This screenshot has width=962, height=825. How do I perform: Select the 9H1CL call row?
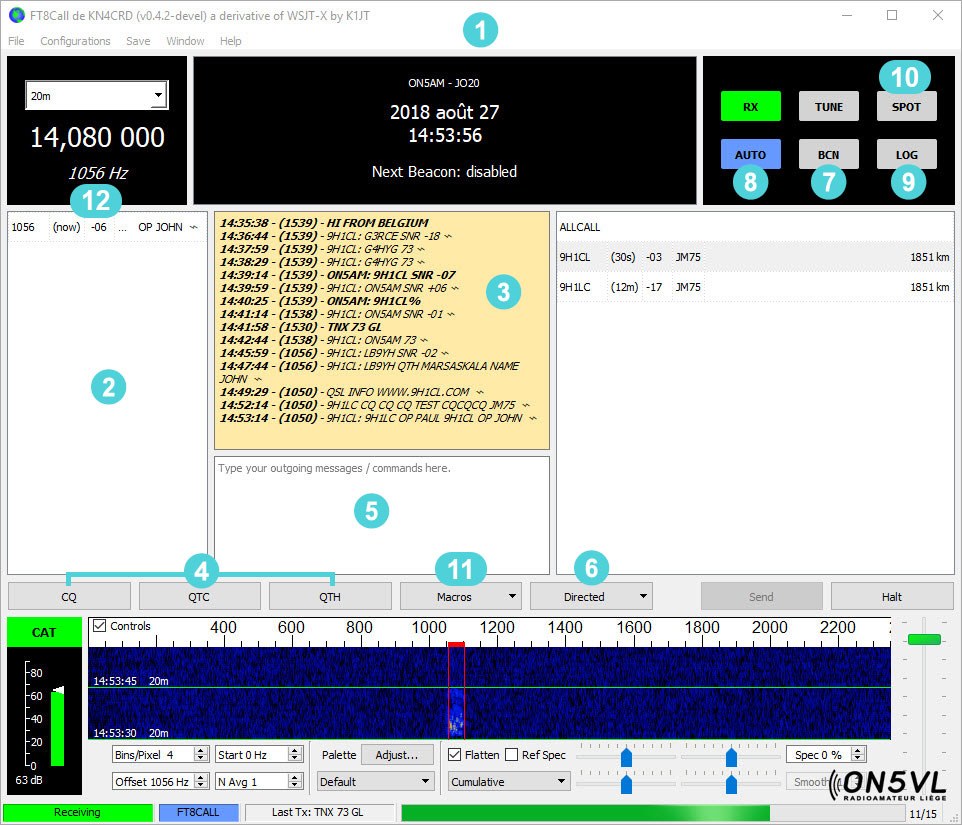point(755,257)
